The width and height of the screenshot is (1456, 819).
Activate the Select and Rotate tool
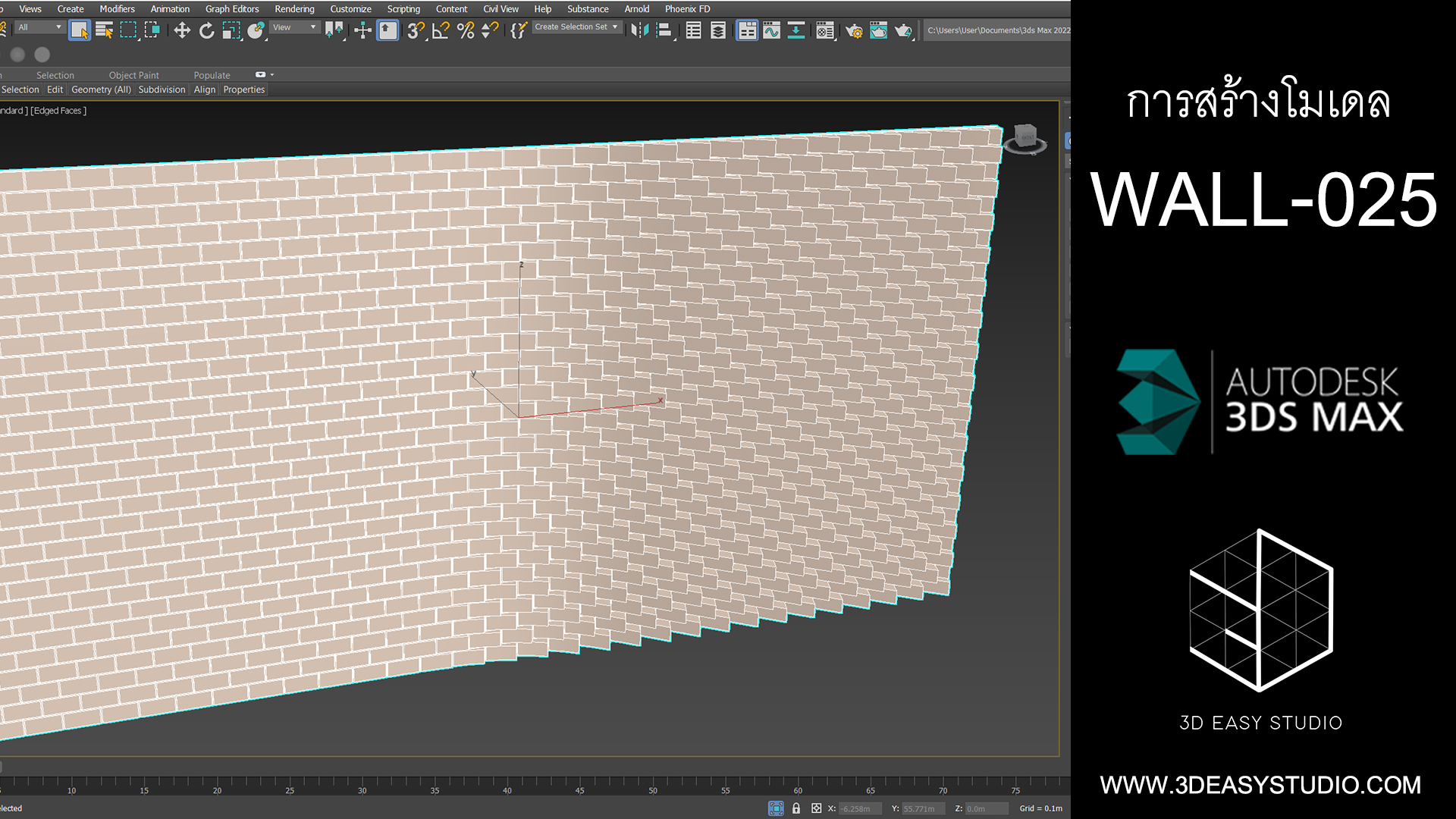click(206, 30)
